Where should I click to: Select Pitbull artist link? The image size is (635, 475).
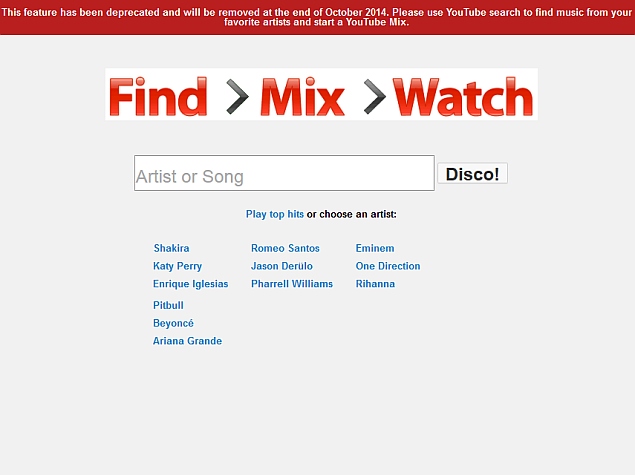[x=168, y=305]
